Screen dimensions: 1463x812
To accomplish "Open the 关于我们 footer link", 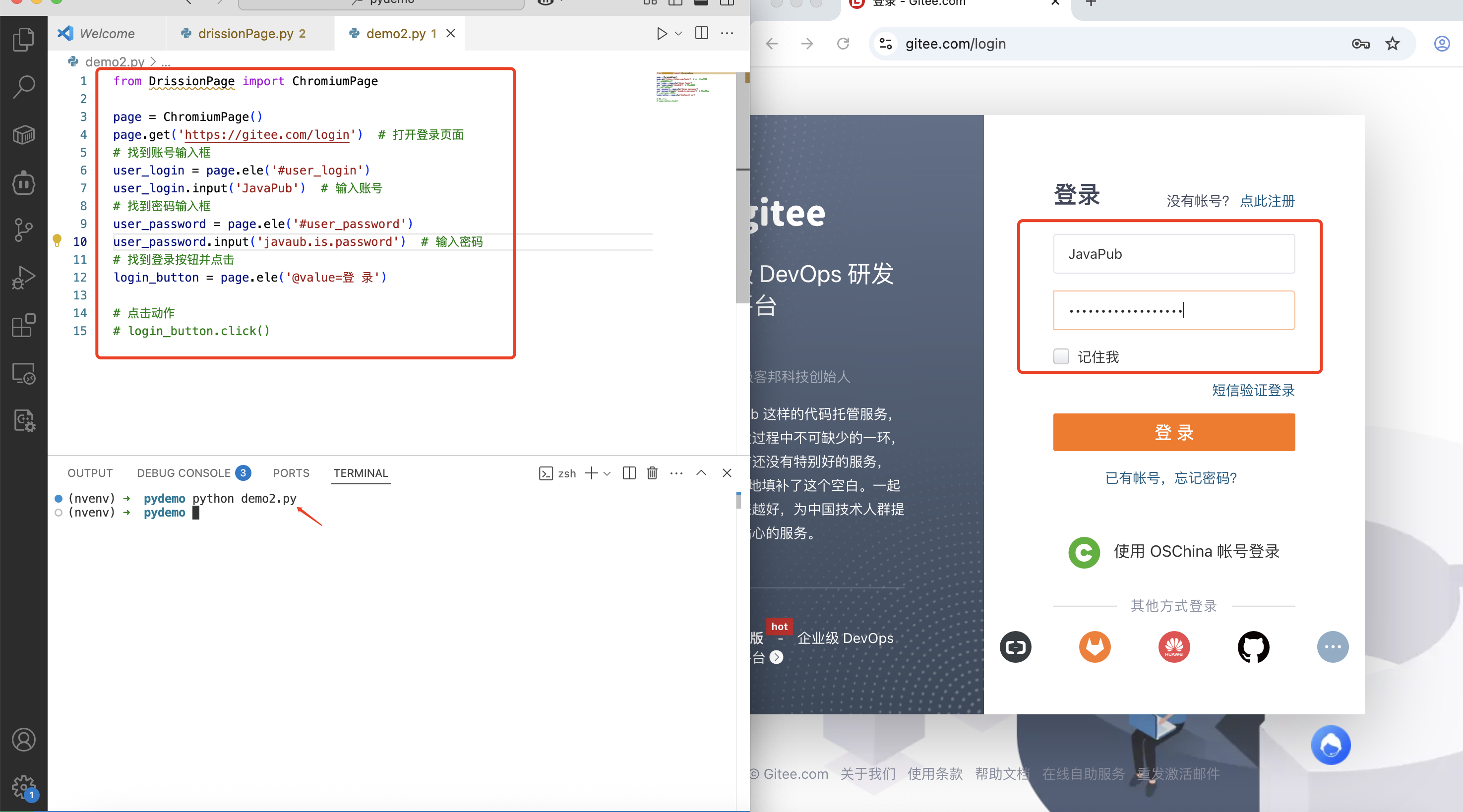I will point(868,774).
